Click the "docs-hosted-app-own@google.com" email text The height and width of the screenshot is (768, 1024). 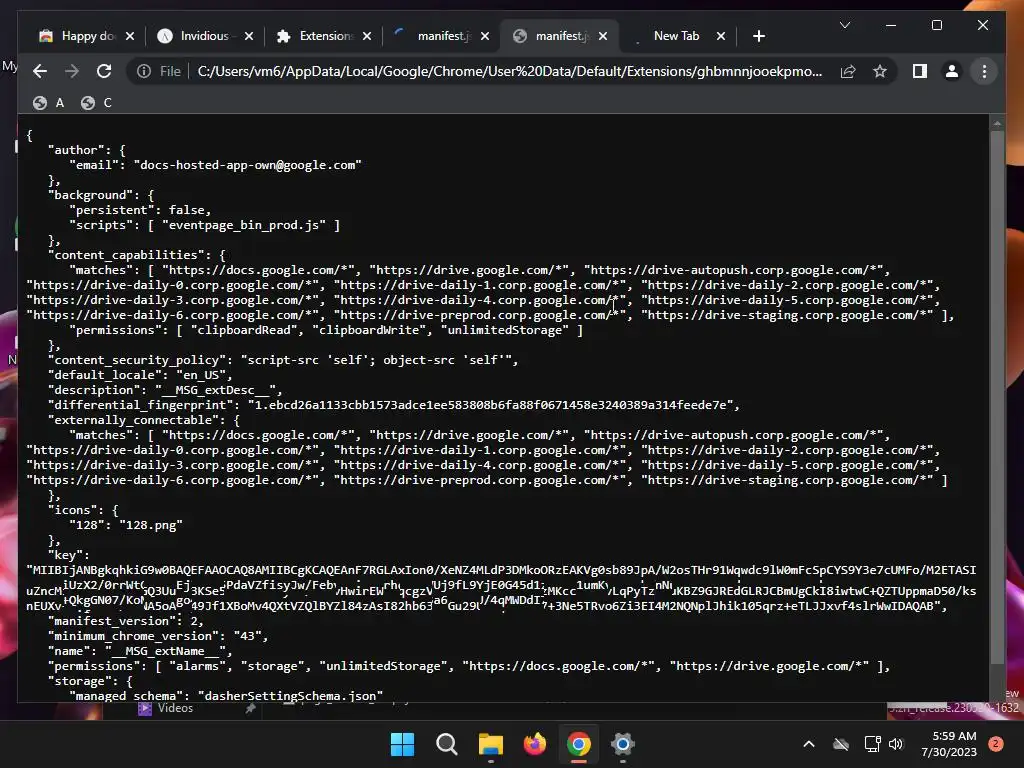[248, 165]
